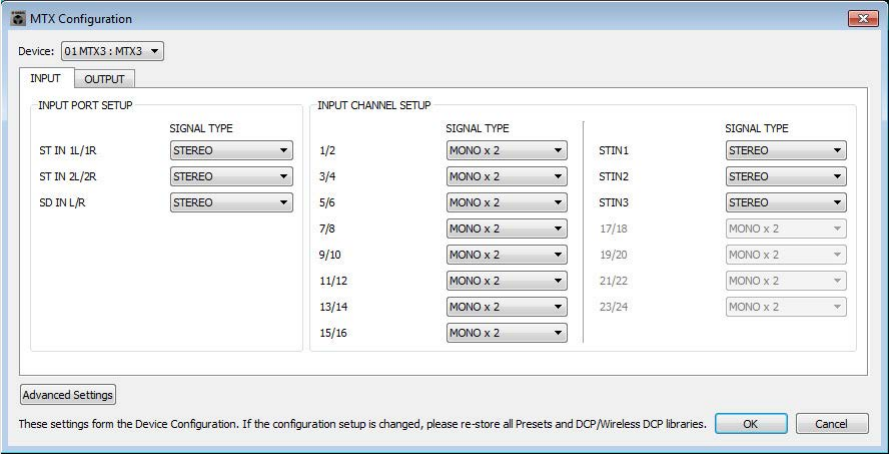This screenshot has width=889, height=454.
Task: Click the SD IN L/R label
Action: [62, 203]
